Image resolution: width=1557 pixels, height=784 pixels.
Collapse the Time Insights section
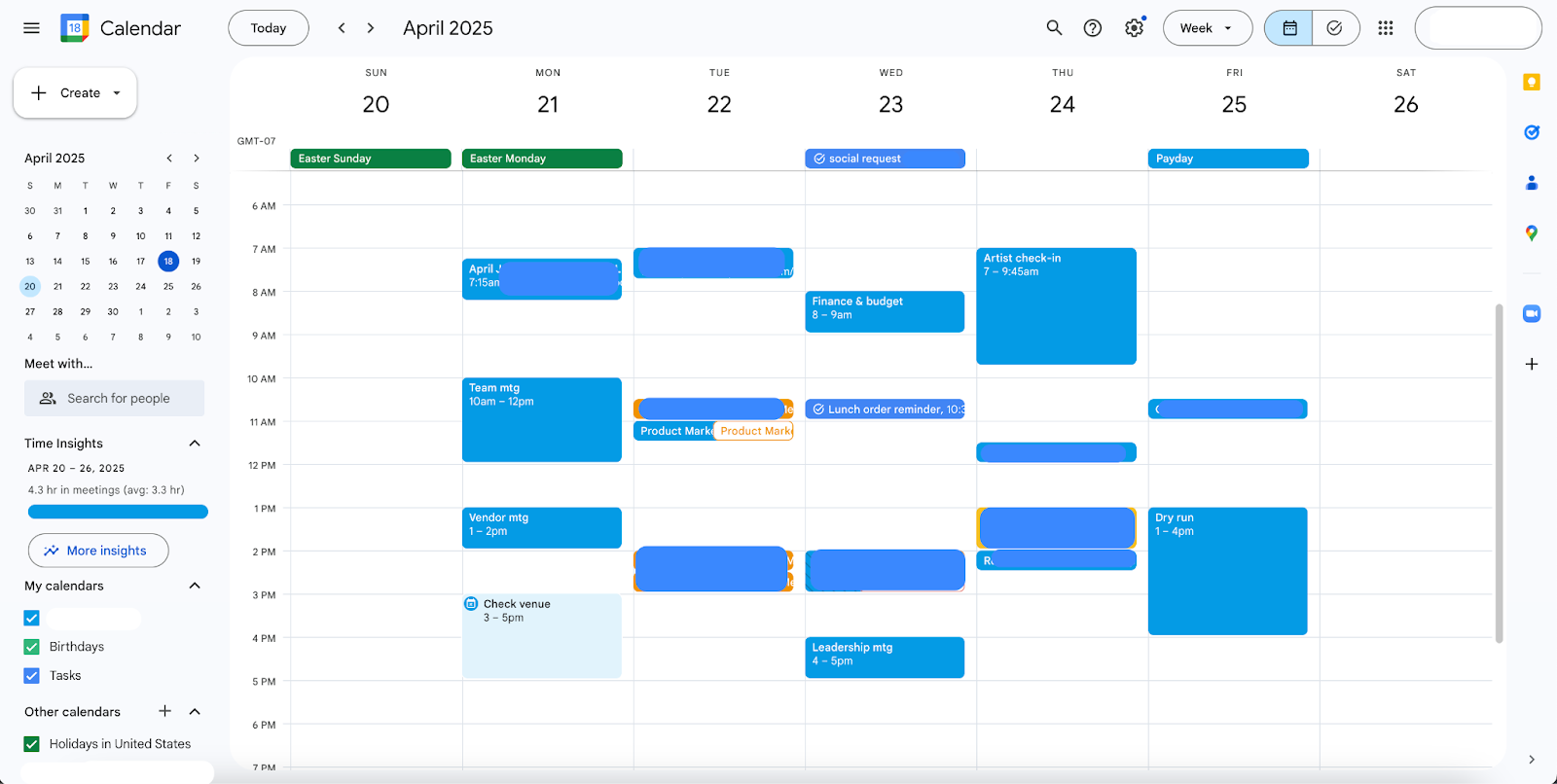[x=195, y=444]
